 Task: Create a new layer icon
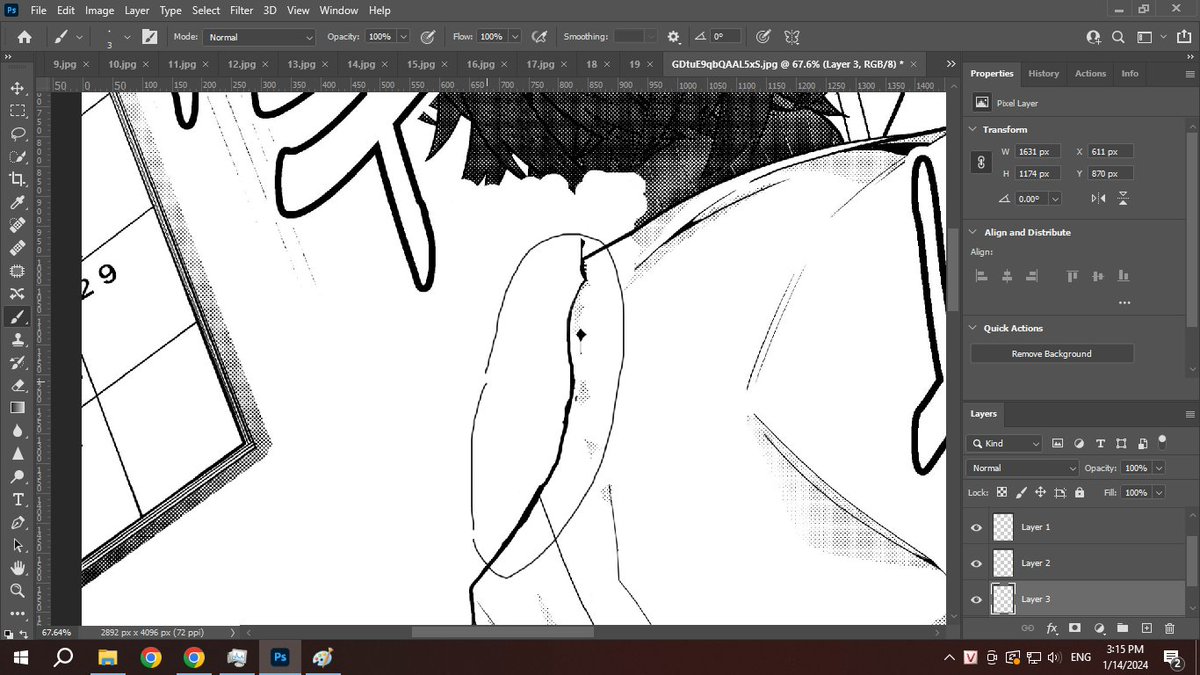1146,628
